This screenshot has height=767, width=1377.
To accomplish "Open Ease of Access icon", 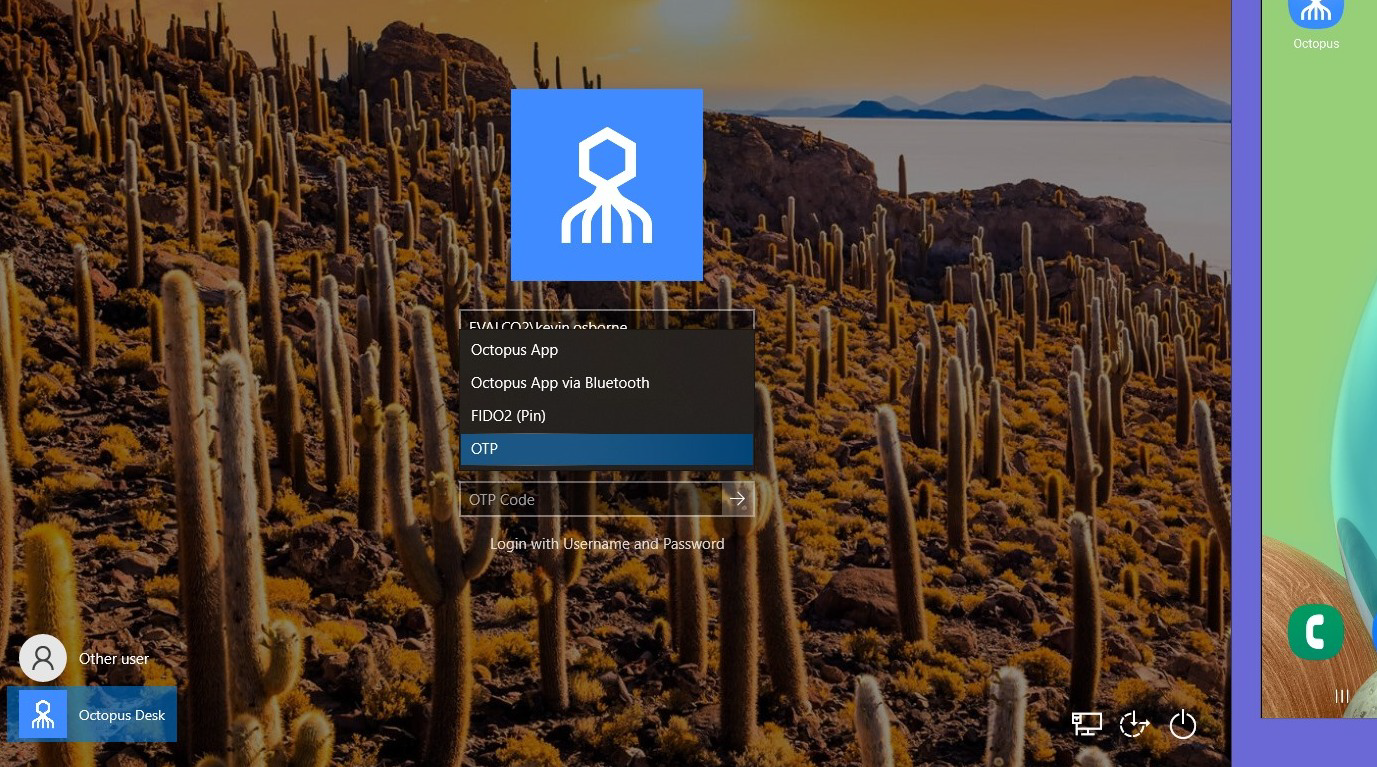I will pyautogui.click(x=1134, y=724).
